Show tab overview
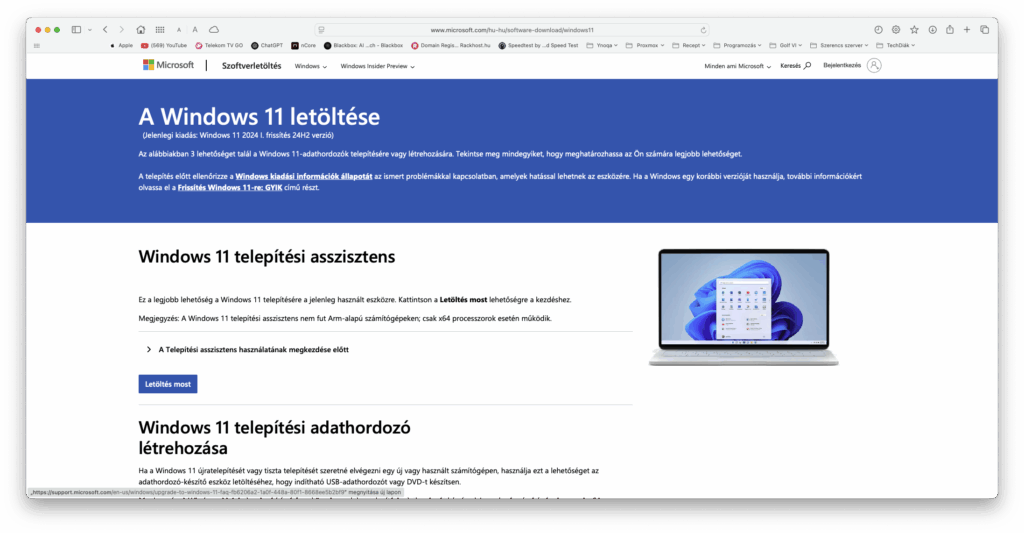 (985, 29)
